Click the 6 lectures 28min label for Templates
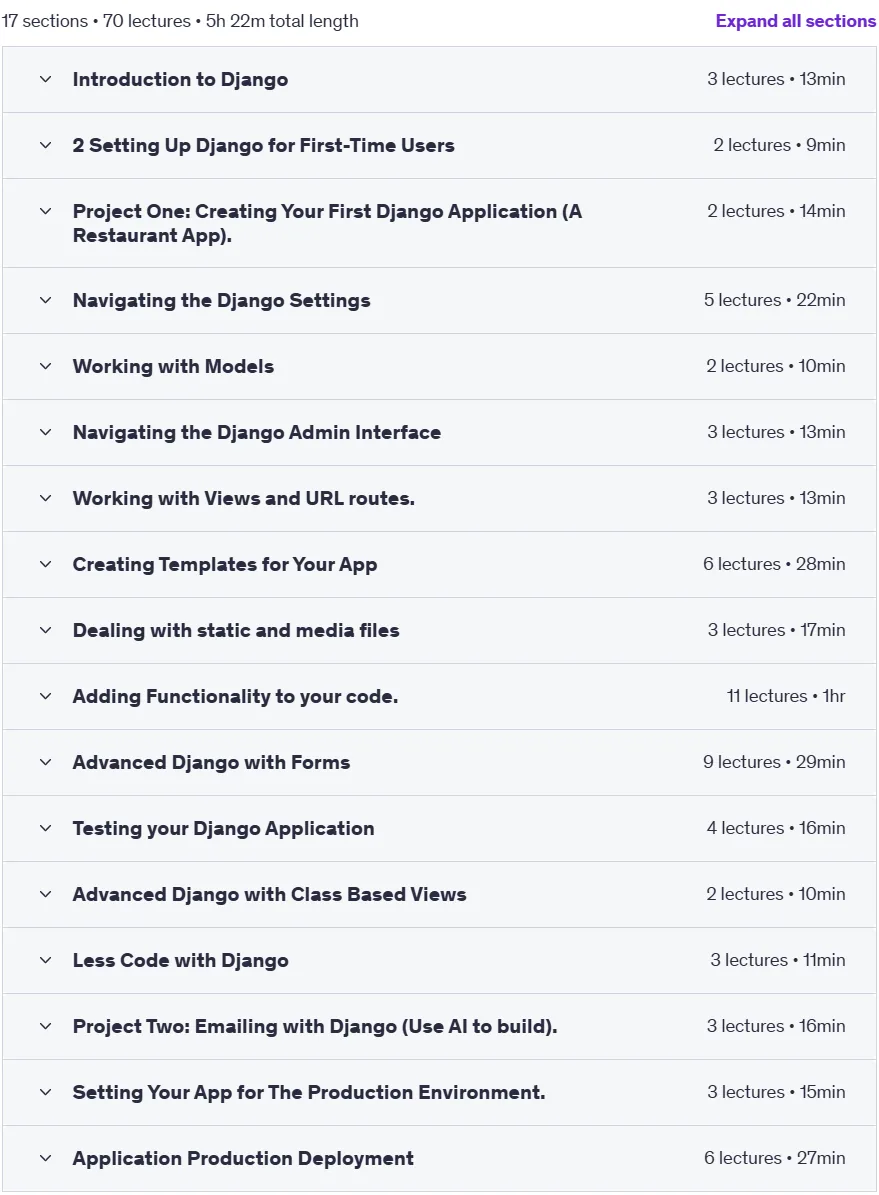Viewport: 879px width, 1195px height. (774, 564)
